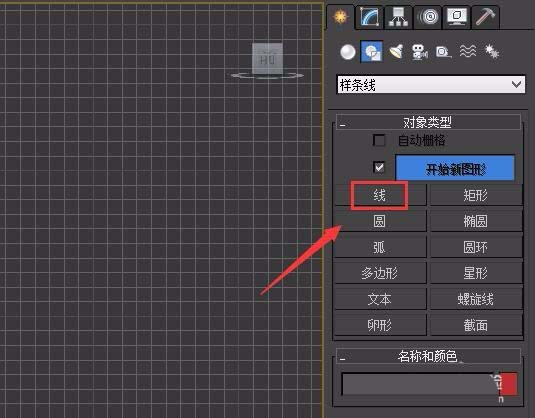Select the Space Warps wave icon
Screen dimensions: 535x418
(x=468, y=52)
